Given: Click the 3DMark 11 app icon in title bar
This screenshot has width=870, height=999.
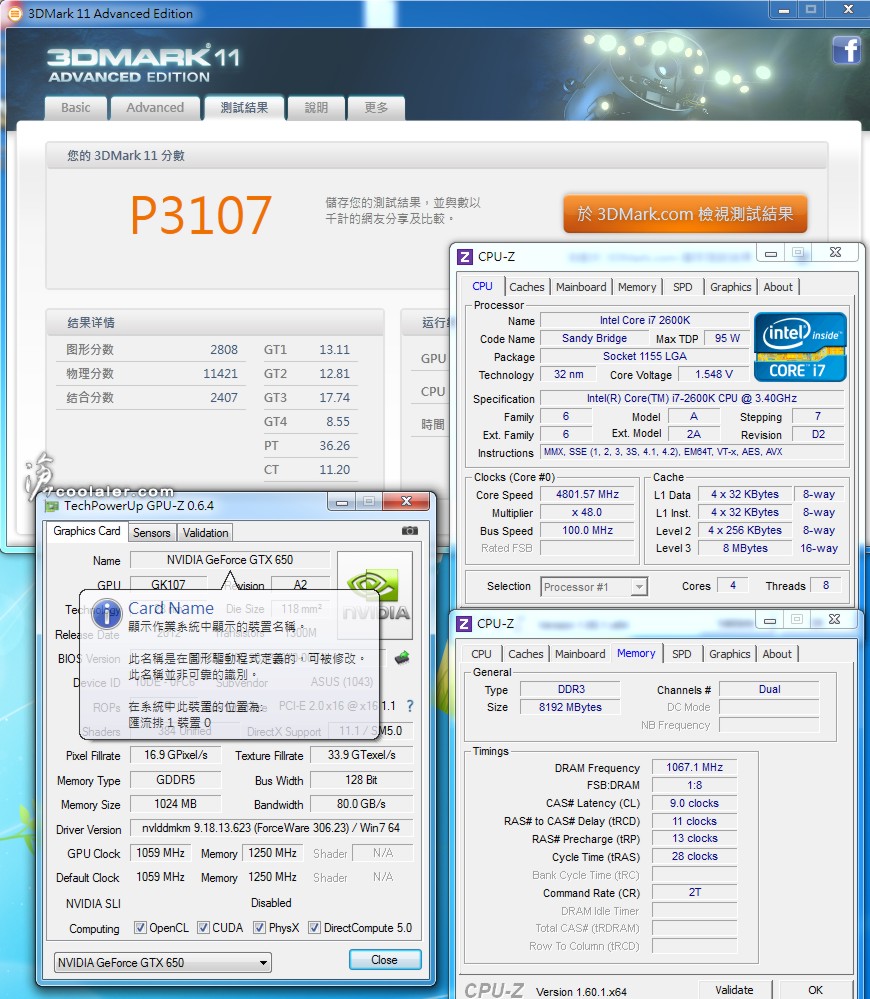Looking at the screenshot, I should tap(14, 13).
